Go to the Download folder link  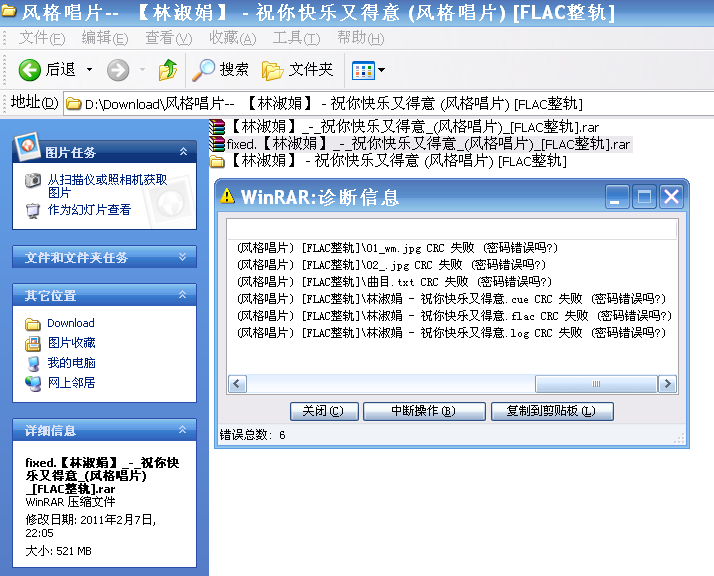point(71,323)
